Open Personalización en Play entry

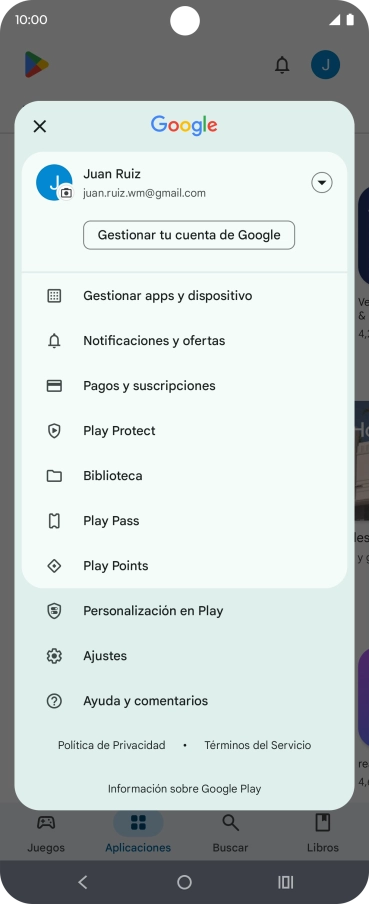[x=184, y=611]
